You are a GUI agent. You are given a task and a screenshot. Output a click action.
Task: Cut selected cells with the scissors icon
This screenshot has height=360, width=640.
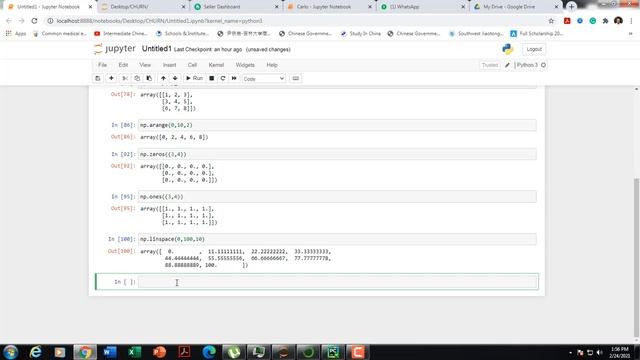[x=125, y=78]
